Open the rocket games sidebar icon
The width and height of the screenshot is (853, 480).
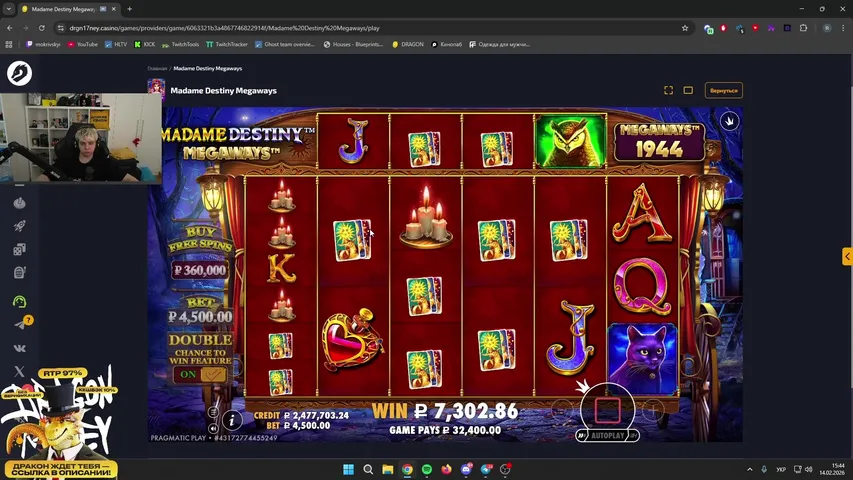tap(19, 226)
